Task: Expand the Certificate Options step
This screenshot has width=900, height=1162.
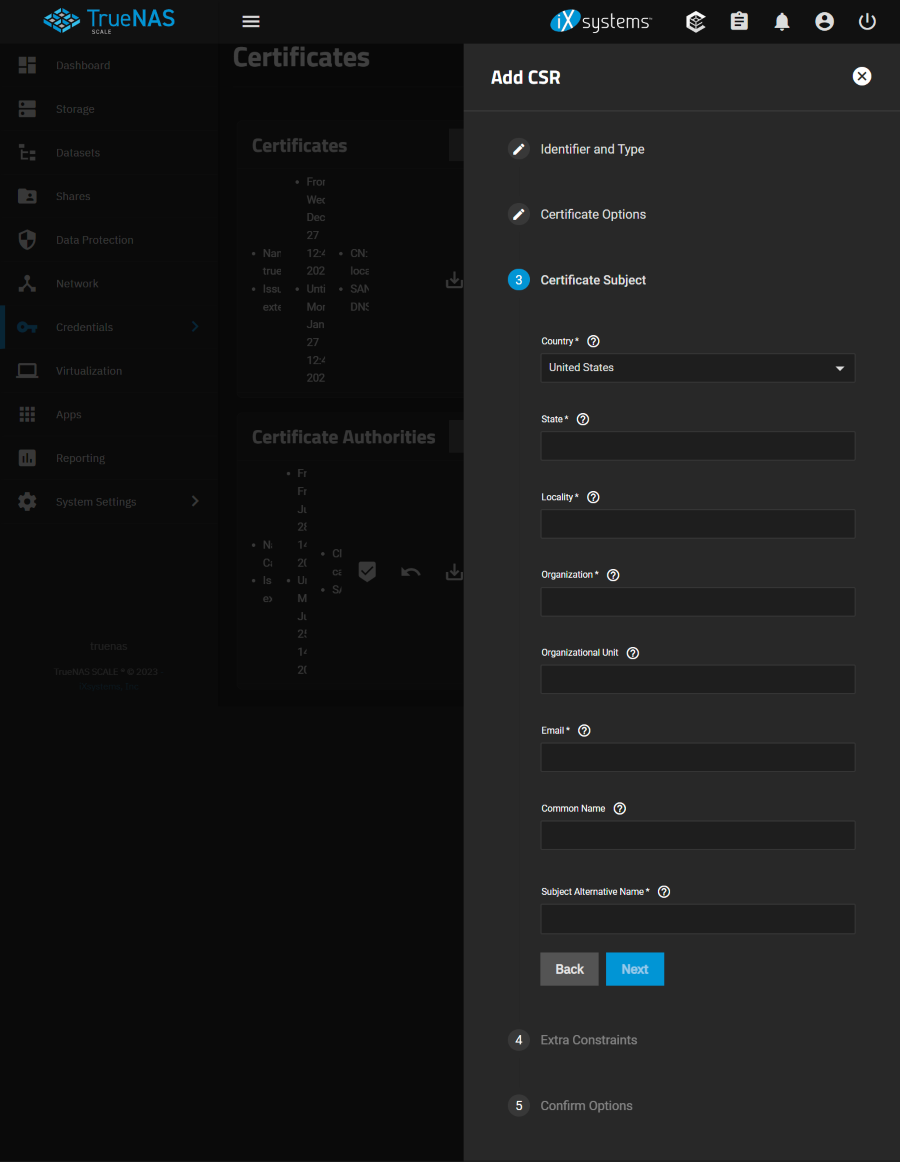Action: [x=593, y=214]
